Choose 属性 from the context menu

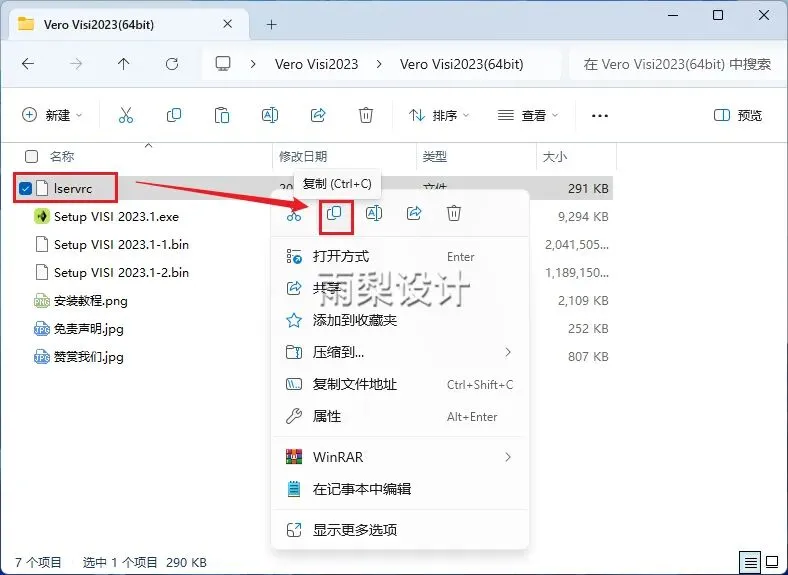point(400,416)
